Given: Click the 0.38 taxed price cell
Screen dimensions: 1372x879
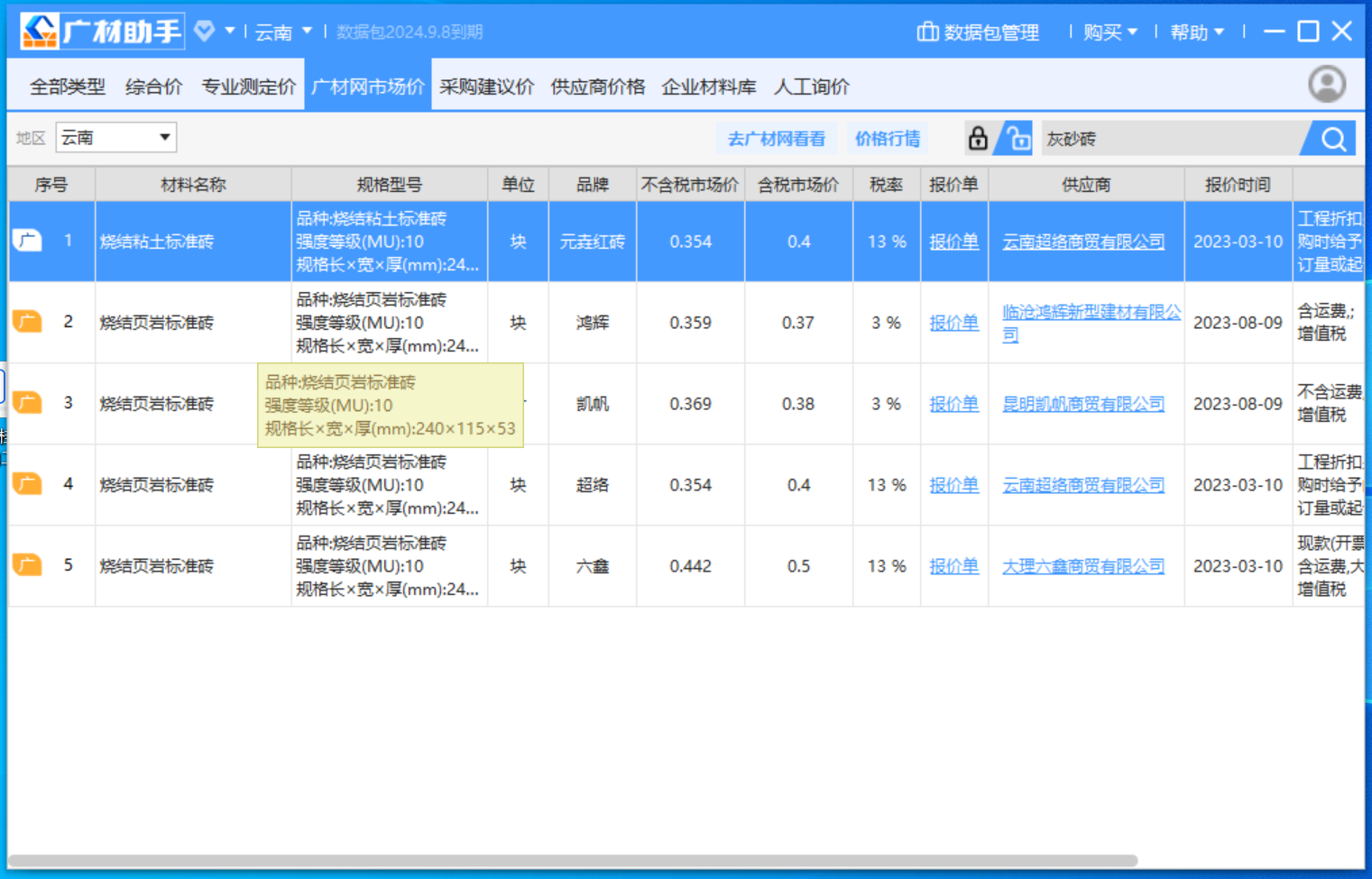Looking at the screenshot, I should click(798, 404).
